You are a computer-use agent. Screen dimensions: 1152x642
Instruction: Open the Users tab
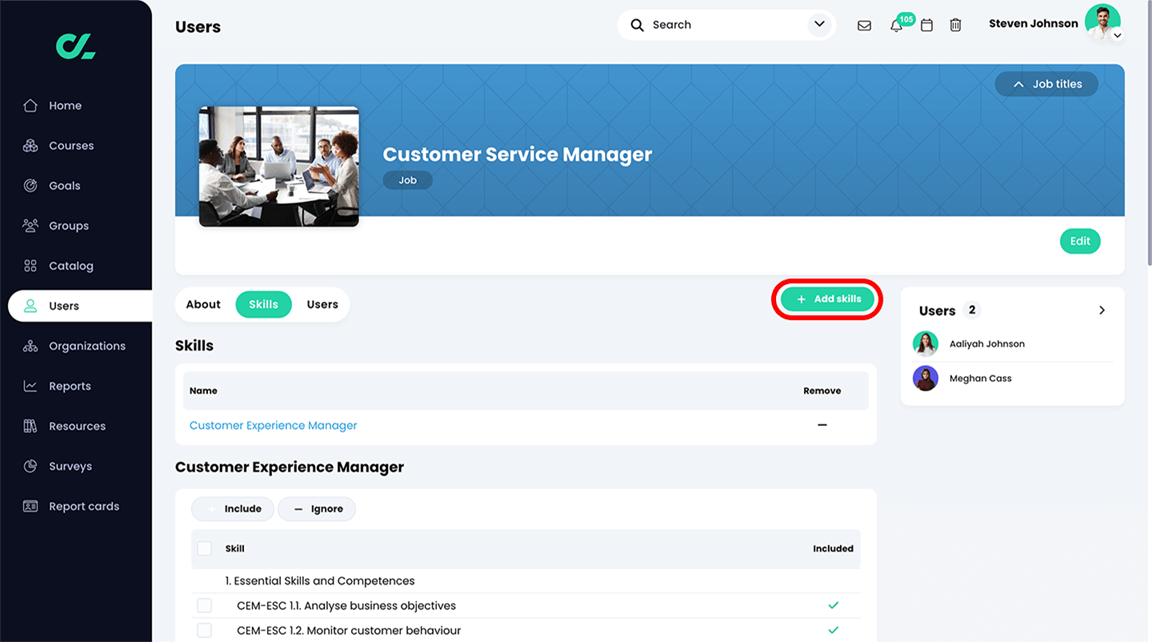pyautogui.click(x=321, y=304)
